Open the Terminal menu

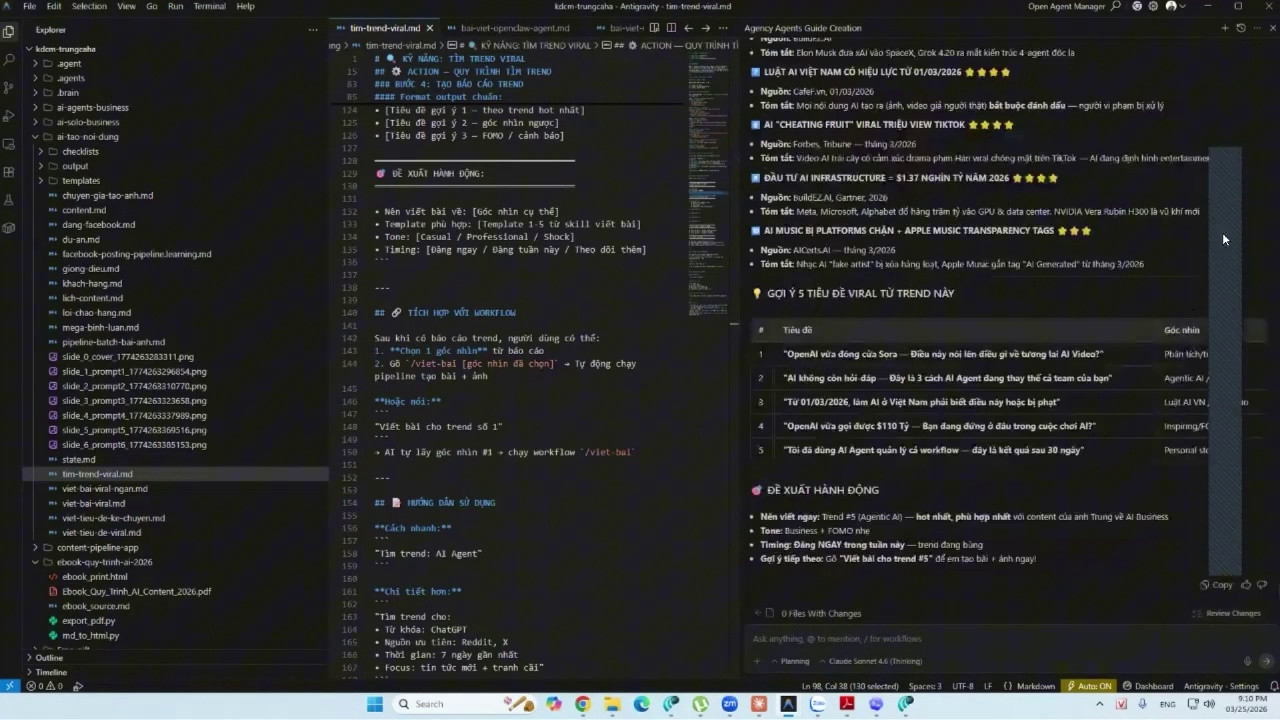pyautogui.click(x=209, y=6)
